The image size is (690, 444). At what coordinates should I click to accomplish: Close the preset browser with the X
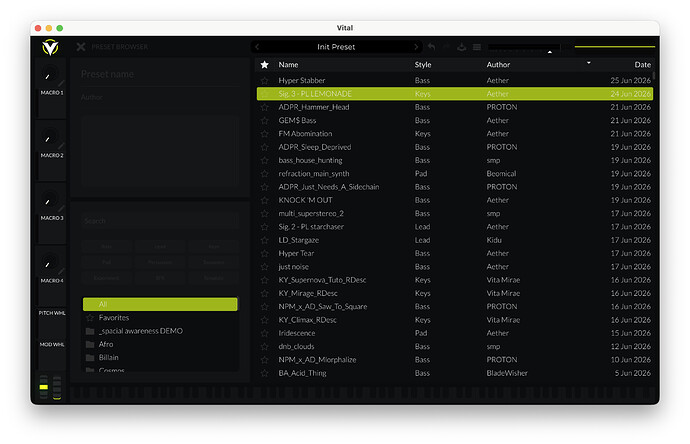[81, 47]
